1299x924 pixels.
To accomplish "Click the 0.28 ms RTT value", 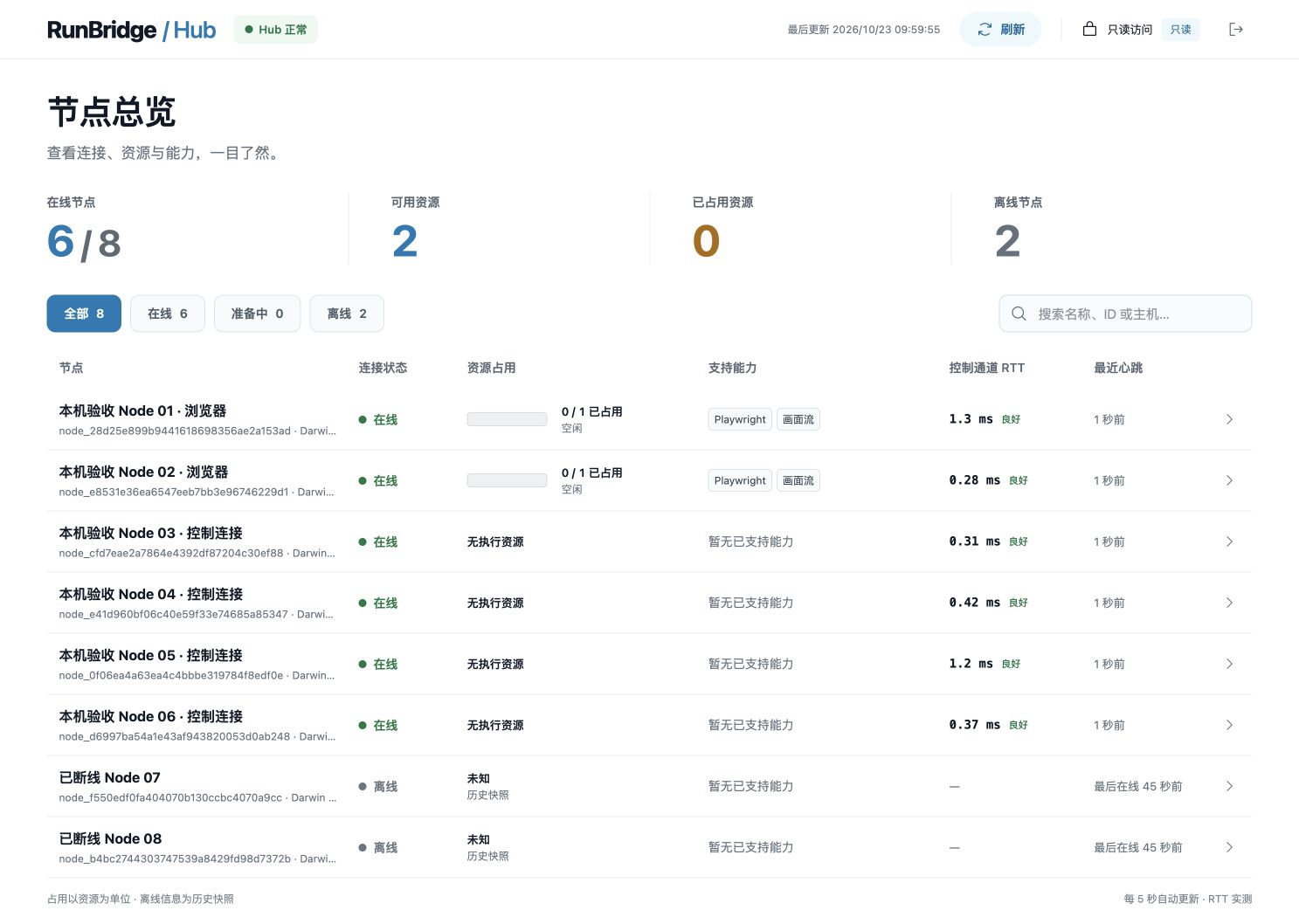I will (x=974, y=481).
